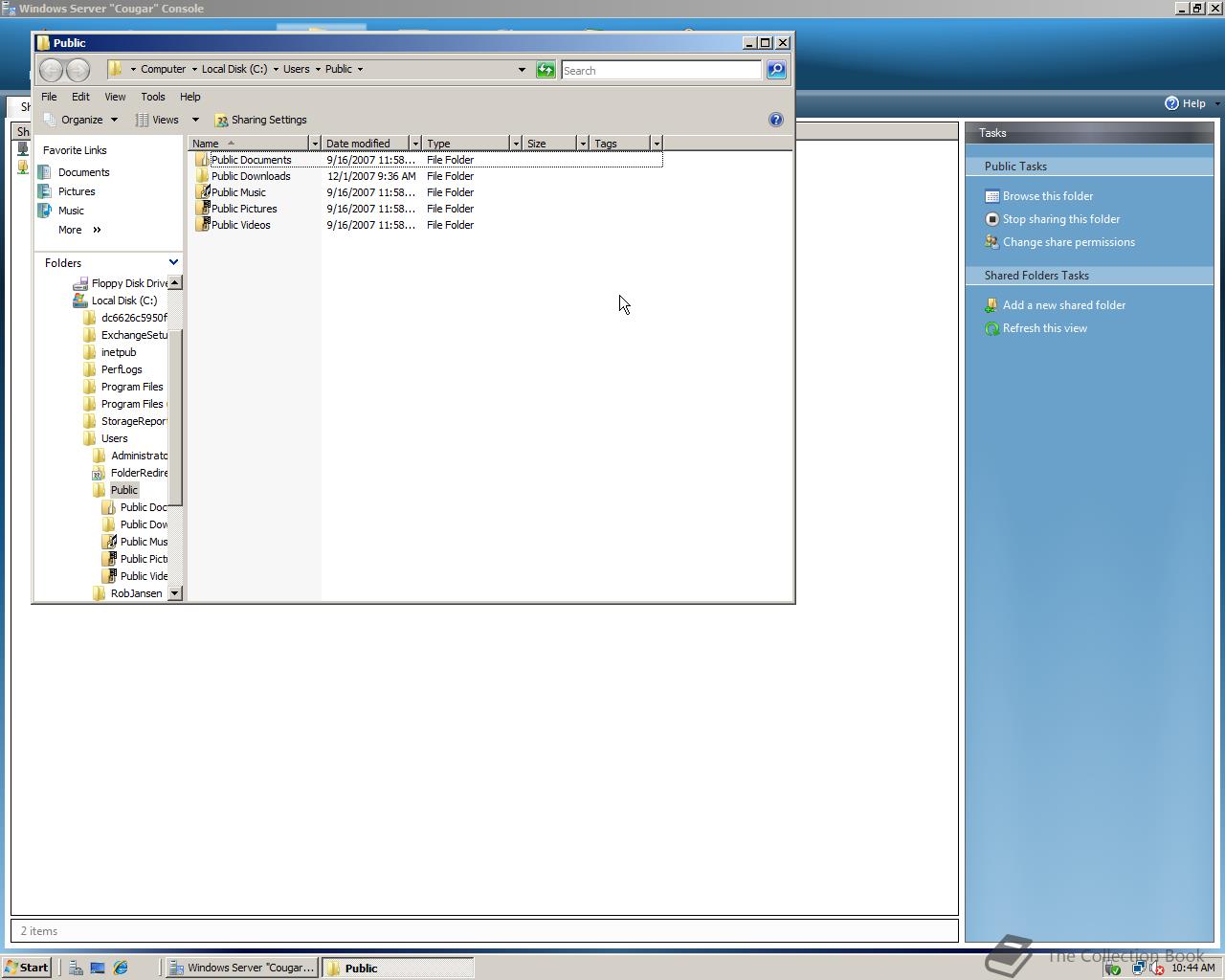1225x980 pixels.
Task: Open Documents favorite link
Action: (x=83, y=172)
